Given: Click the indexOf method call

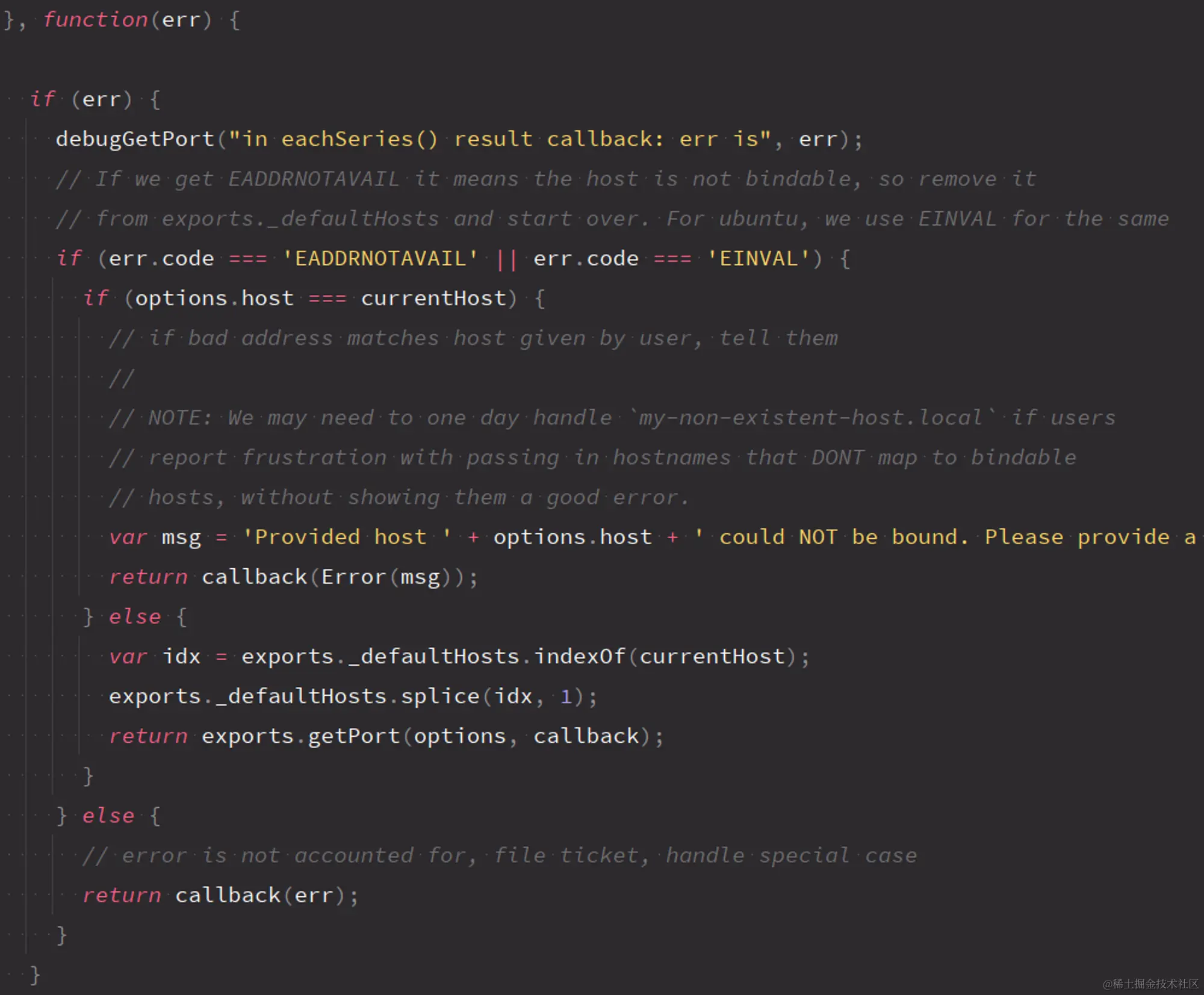Looking at the screenshot, I should pyautogui.click(x=580, y=656).
